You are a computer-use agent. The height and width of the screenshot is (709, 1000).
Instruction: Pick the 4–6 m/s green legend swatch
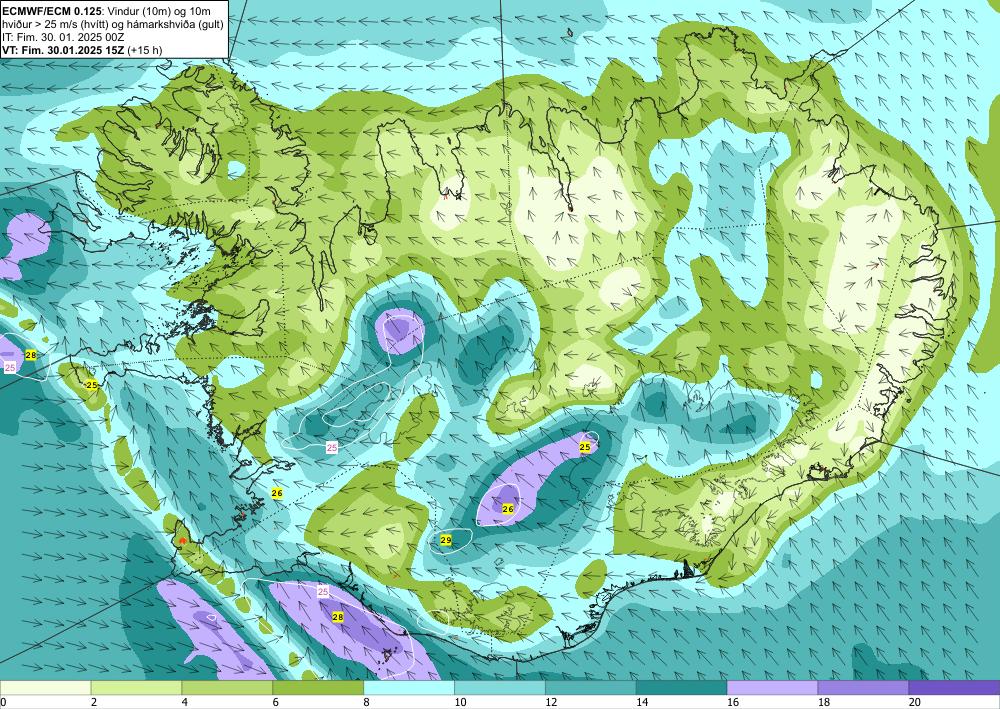click(x=227, y=687)
